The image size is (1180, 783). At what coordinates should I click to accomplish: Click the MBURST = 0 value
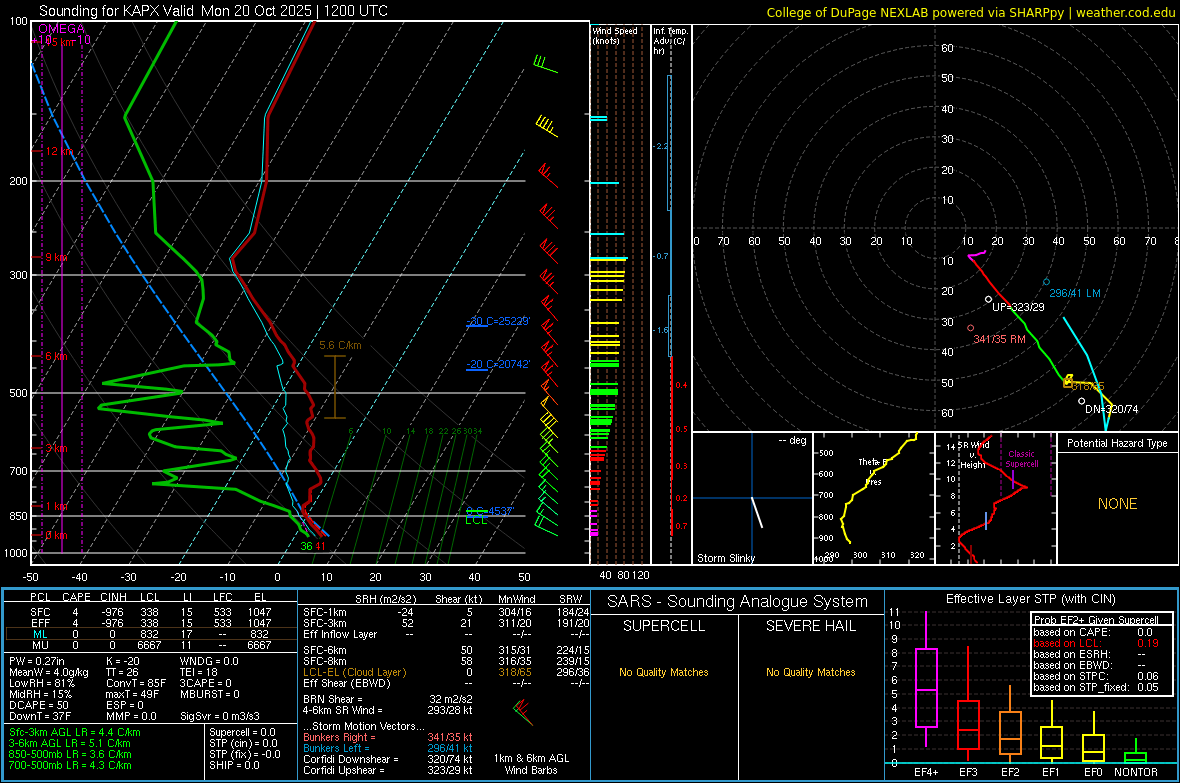tap(210, 694)
